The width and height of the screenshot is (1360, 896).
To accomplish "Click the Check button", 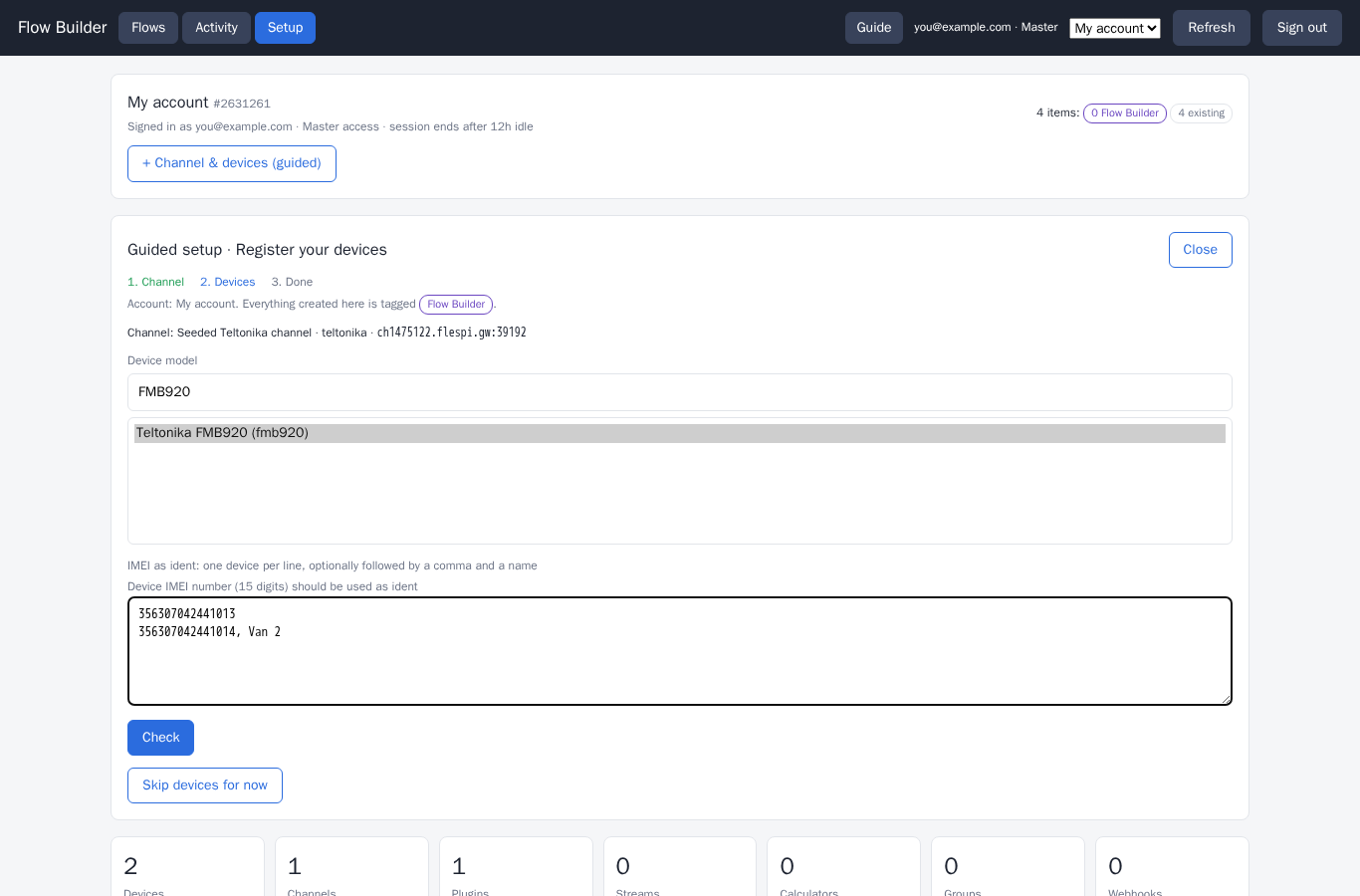I will tap(160, 738).
